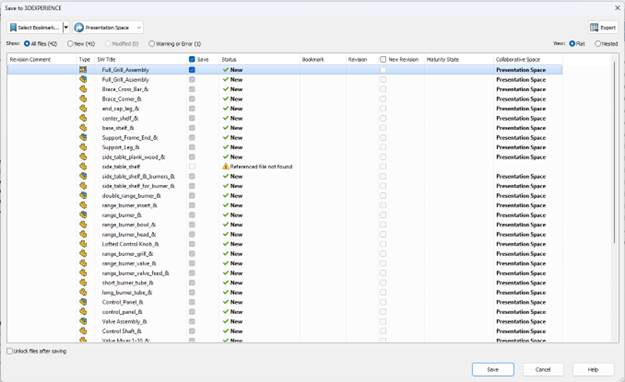Click the part icon beside base_shelf_&
The width and height of the screenshot is (625, 382).
point(83,128)
